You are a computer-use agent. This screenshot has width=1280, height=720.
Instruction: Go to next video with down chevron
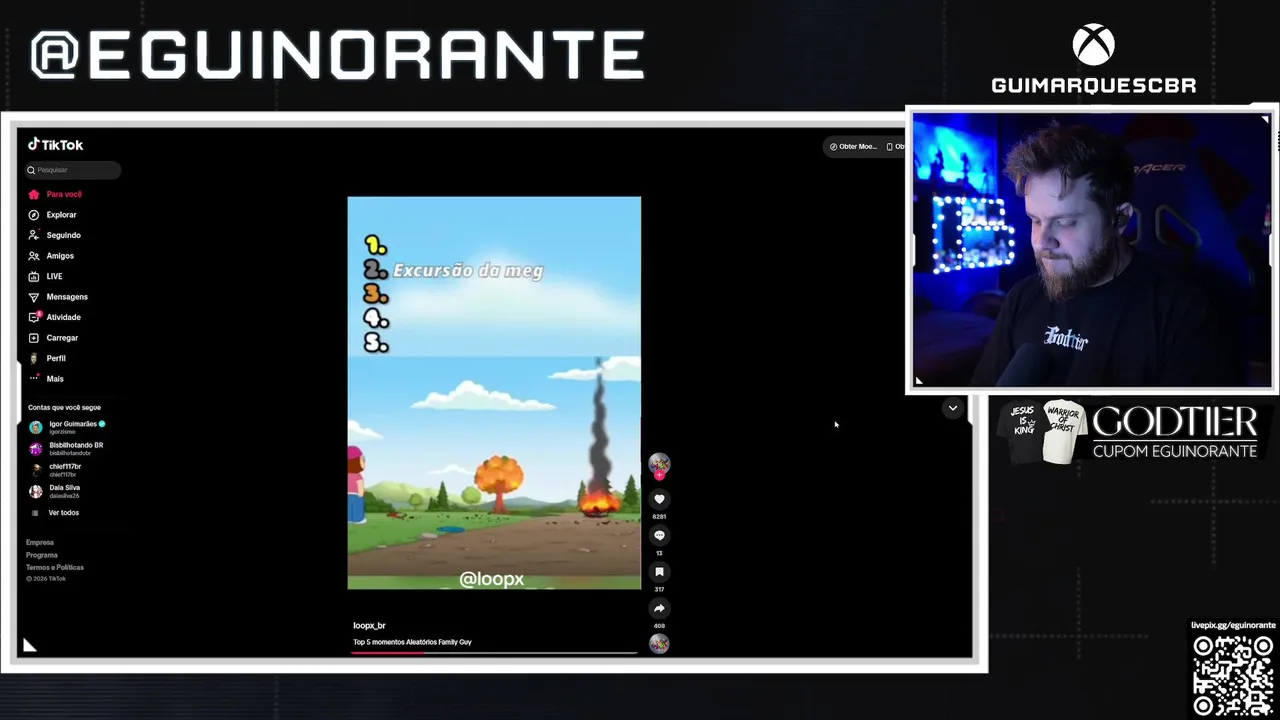click(953, 408)
